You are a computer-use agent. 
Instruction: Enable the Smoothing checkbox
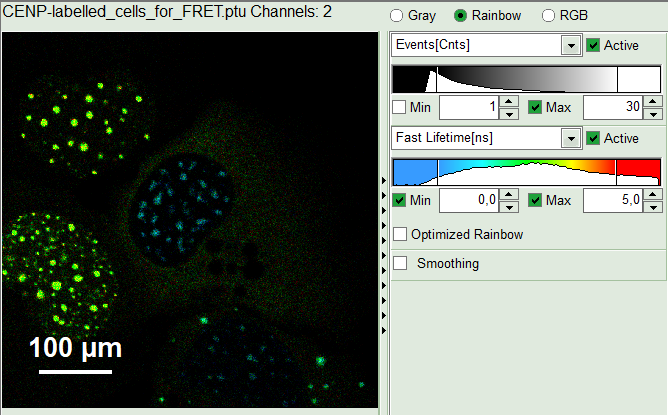(x=400, y=264)
